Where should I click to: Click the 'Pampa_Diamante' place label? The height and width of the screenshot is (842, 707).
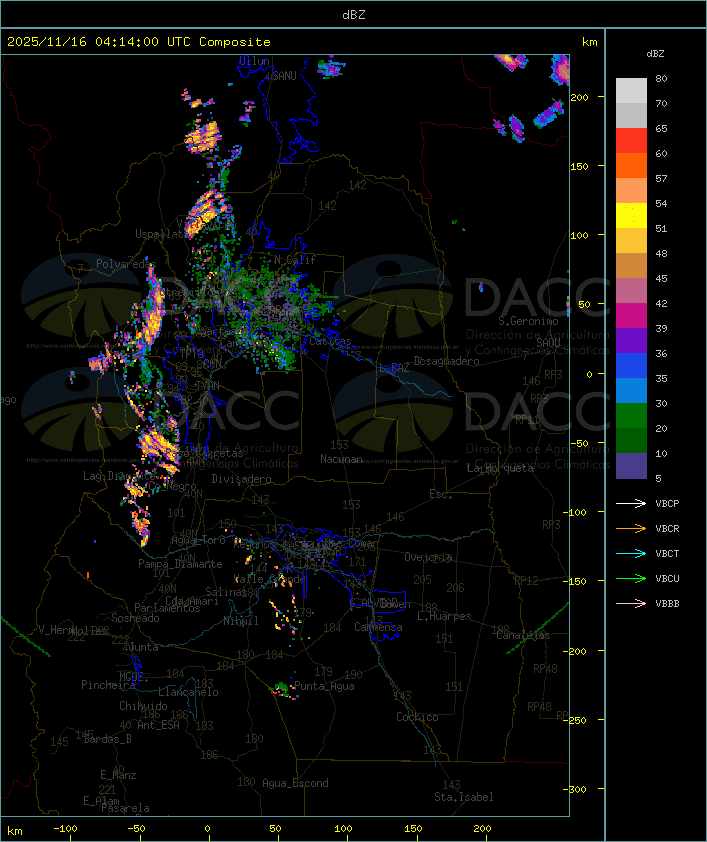click(180, 564)
